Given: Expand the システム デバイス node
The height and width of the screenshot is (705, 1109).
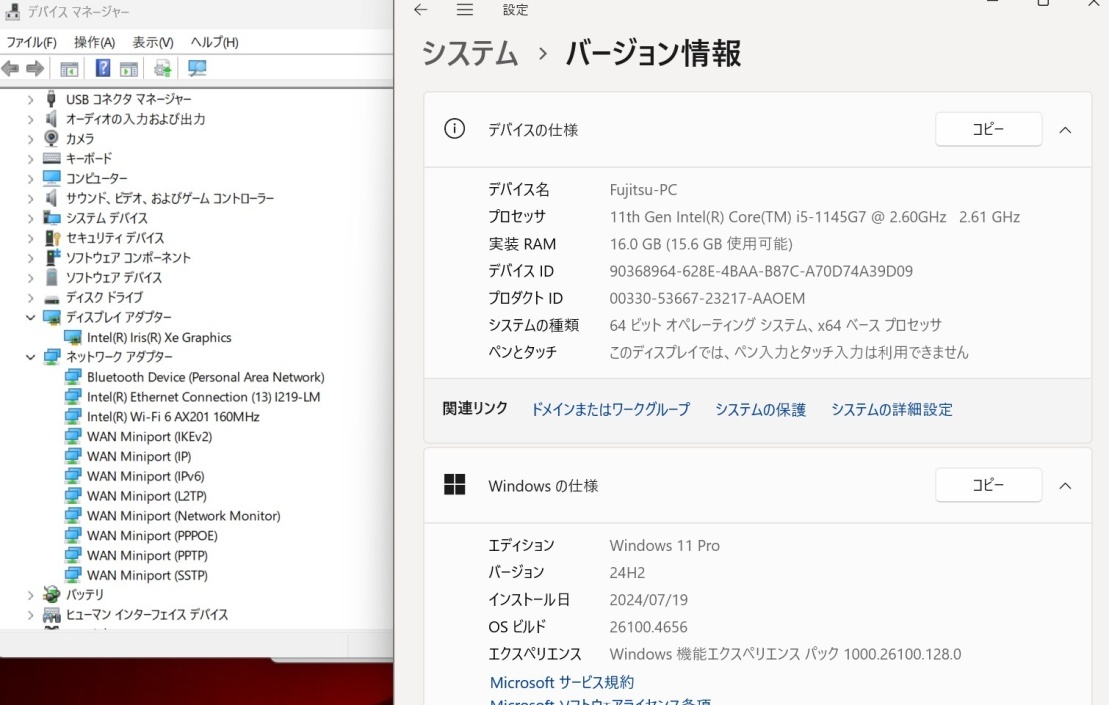Looking at the screenshot, I should click(x=30, y=218).
